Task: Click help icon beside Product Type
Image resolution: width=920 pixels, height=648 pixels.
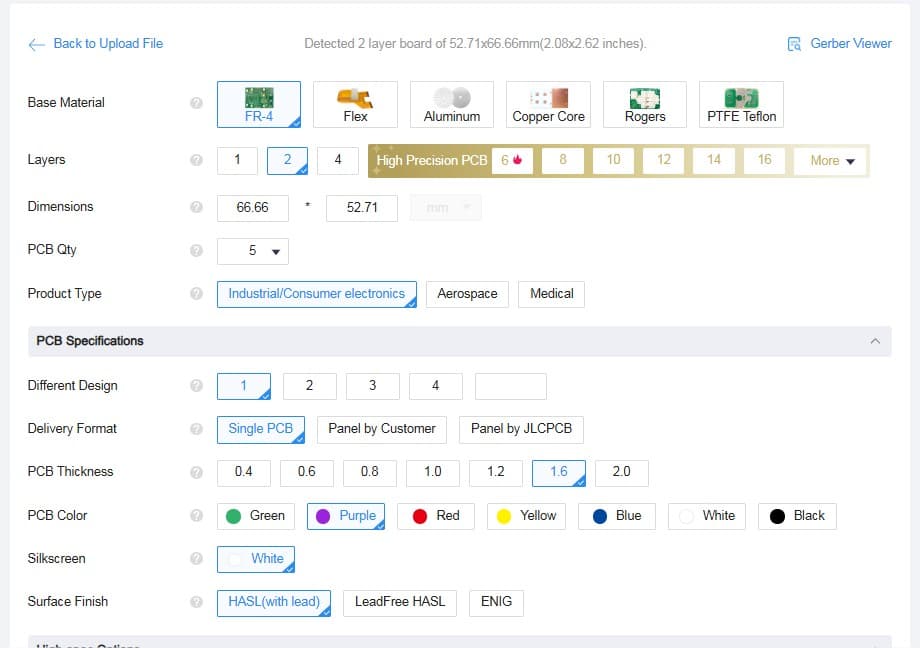Action: [197, 293]
